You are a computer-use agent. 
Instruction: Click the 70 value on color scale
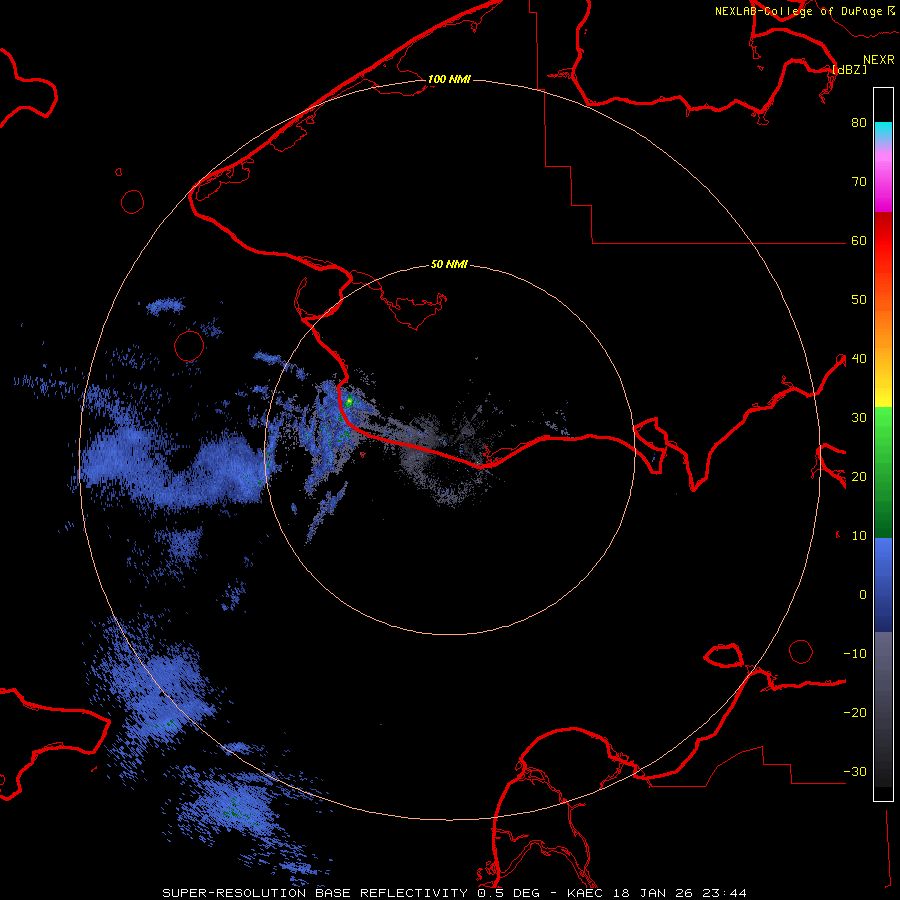[859, 181]
